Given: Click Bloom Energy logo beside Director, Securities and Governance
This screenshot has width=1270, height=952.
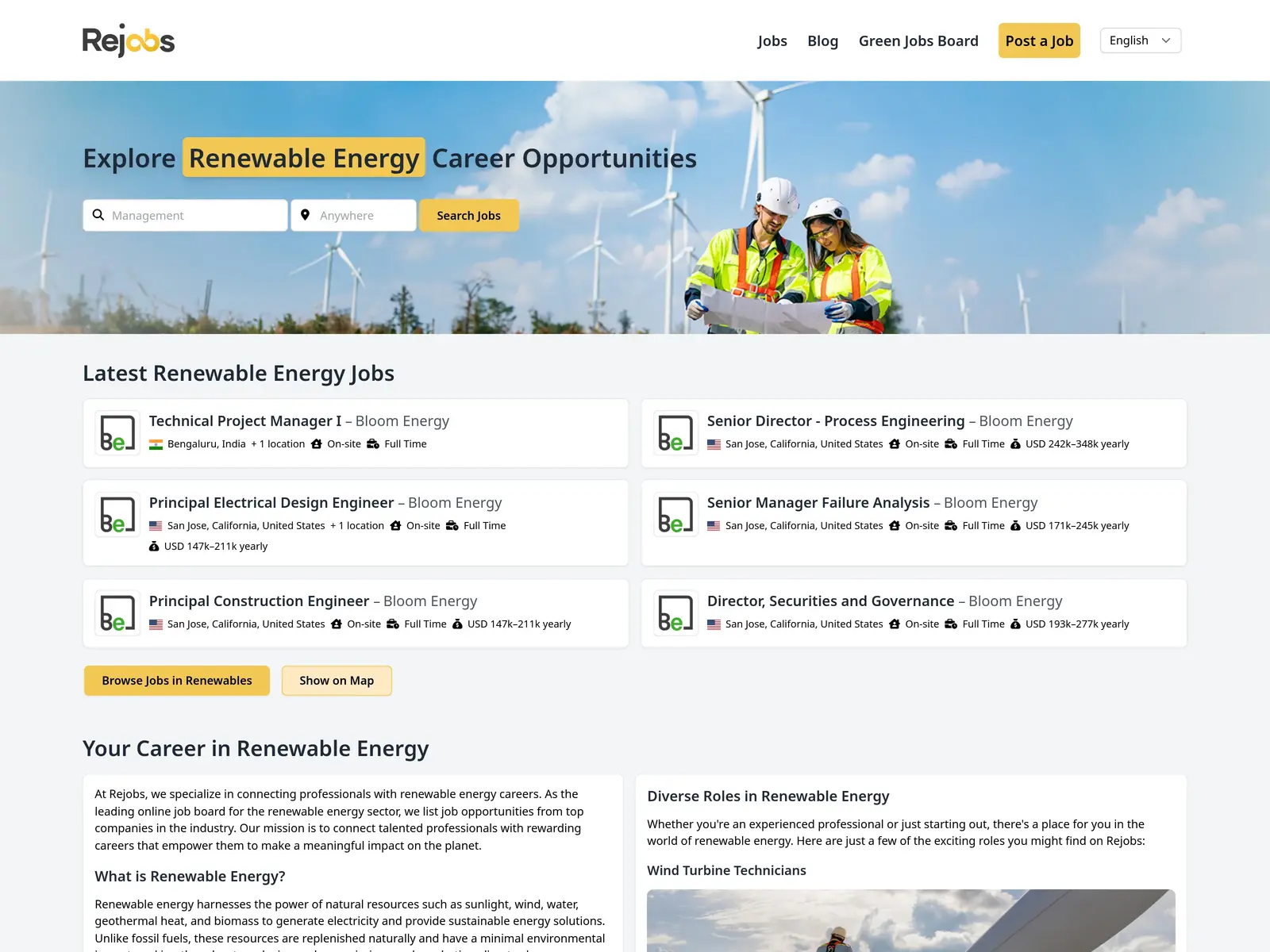Looking at the screenshot, I should pyautogui.click(x=675, y=613).
